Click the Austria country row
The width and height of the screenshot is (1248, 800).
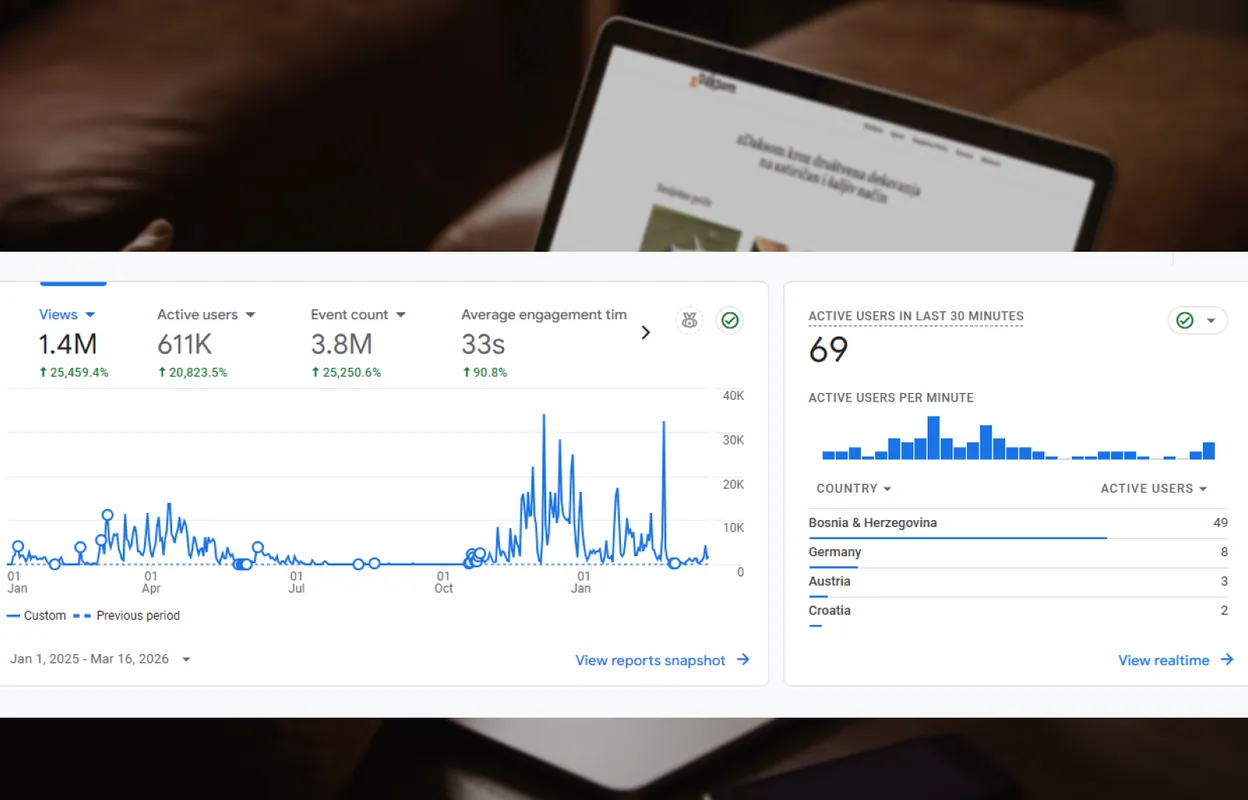(1018, 582)
